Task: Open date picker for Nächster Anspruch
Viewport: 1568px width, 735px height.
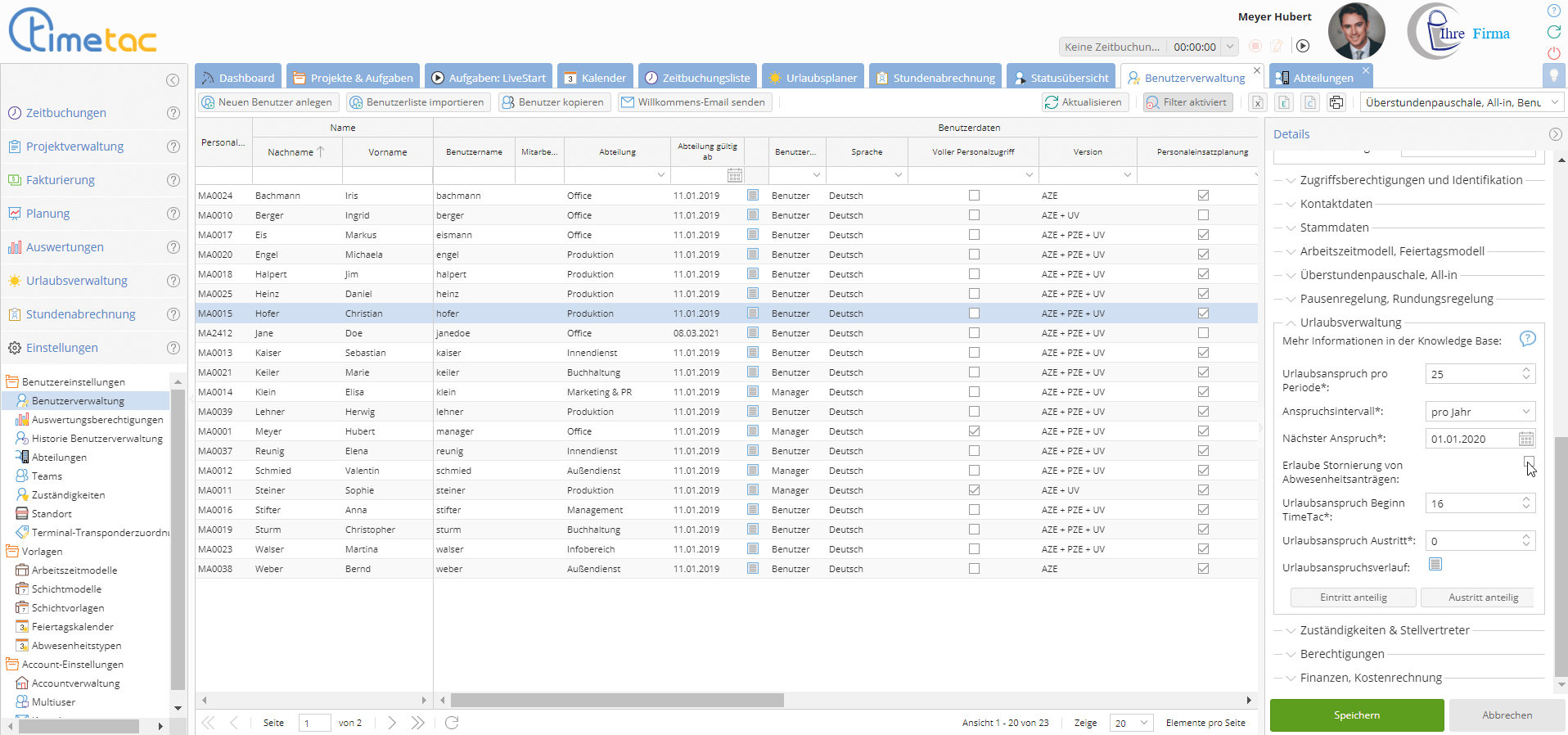Action: pyautogui.click(x=1525, y=440)
